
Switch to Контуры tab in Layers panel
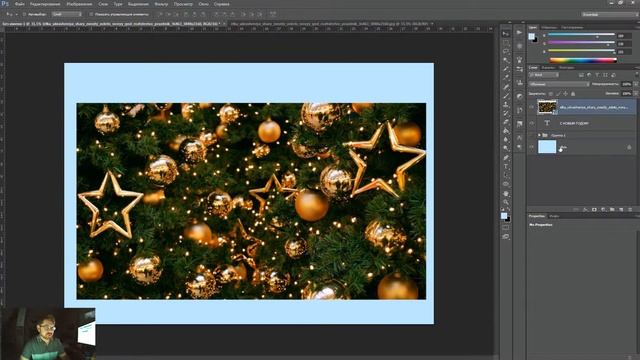click(567, 68)
